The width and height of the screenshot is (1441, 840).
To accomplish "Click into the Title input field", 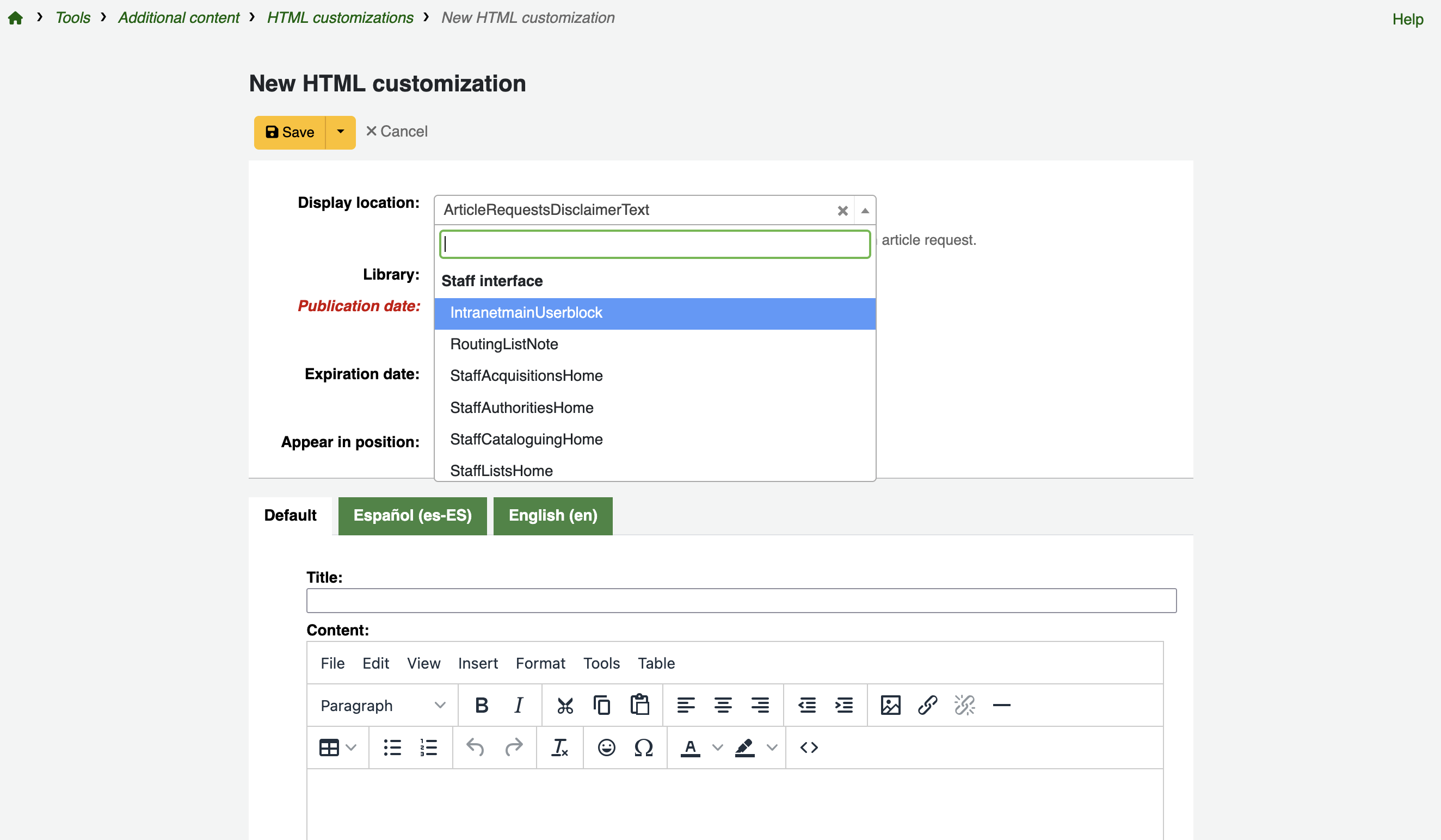I will tap(741, 601).
